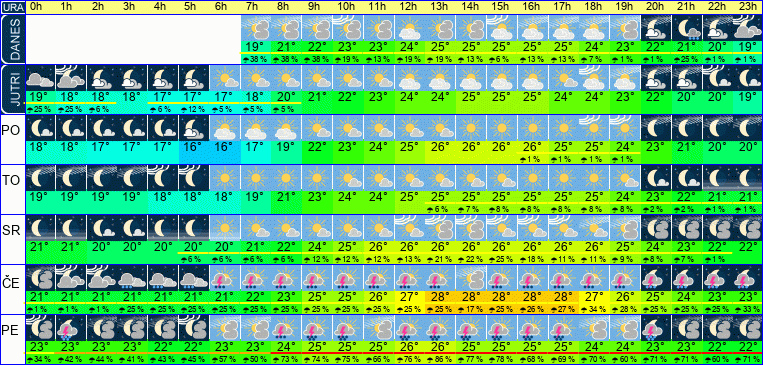Image resolution: width=763 pixels, height=365 pixels.
Task: Click the DANES 21h moon rain icon
Action: [x=686, y=28]
